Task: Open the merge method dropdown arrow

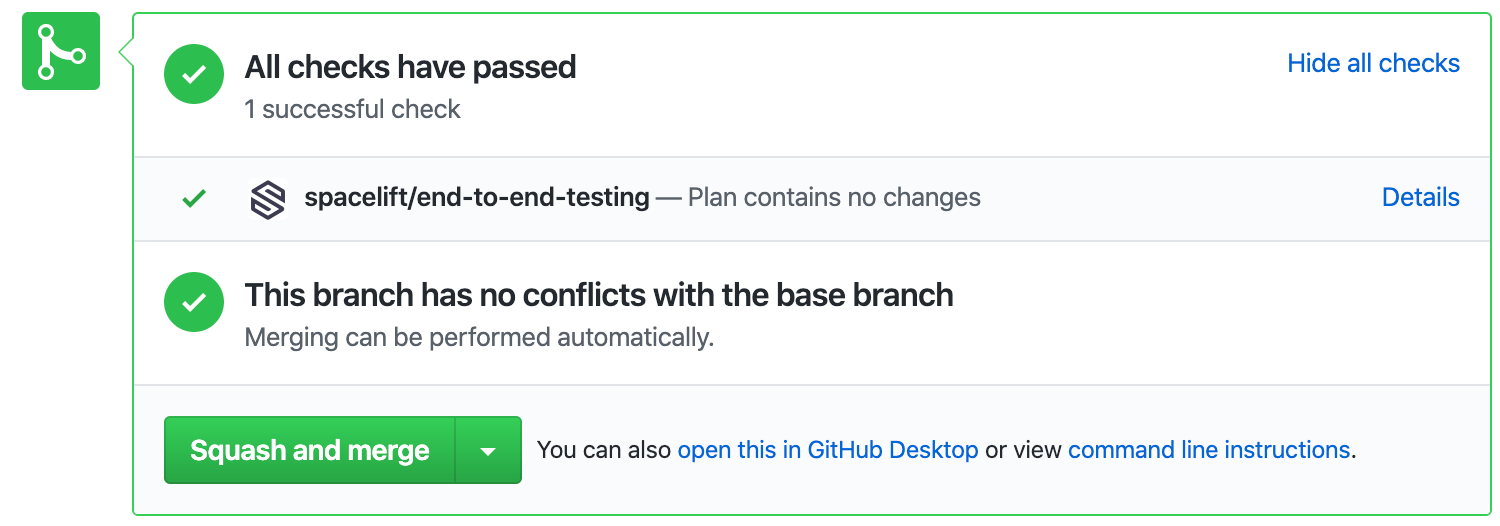Action: pos(488,451)
